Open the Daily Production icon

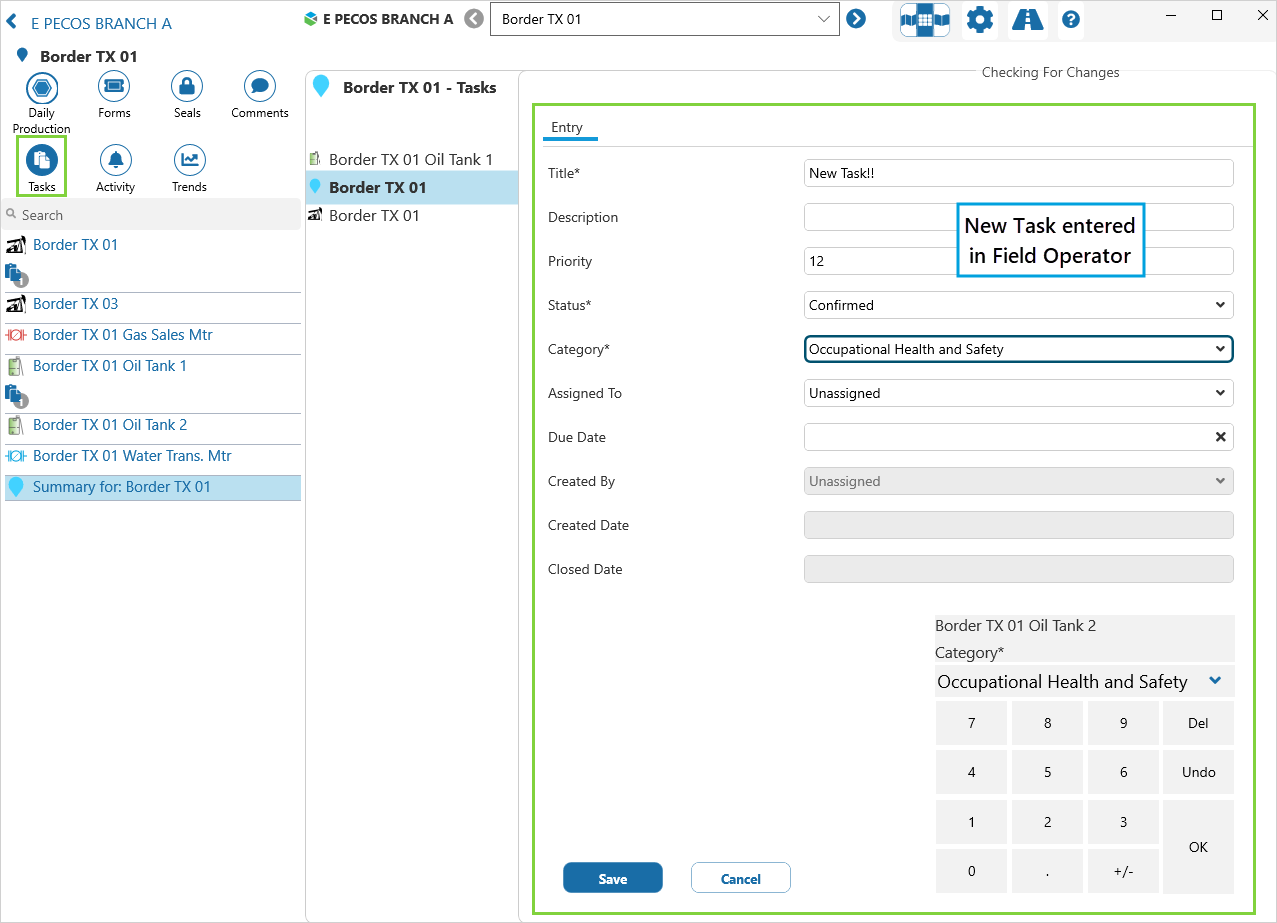click(41, 88)
